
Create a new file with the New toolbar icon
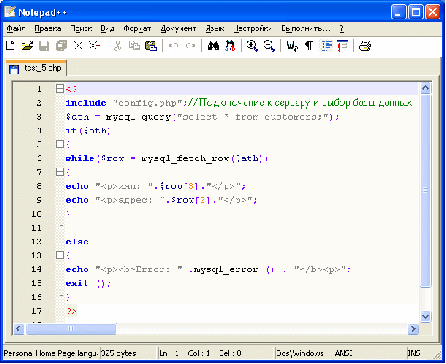pyautogui.click(x=11, y=46)
